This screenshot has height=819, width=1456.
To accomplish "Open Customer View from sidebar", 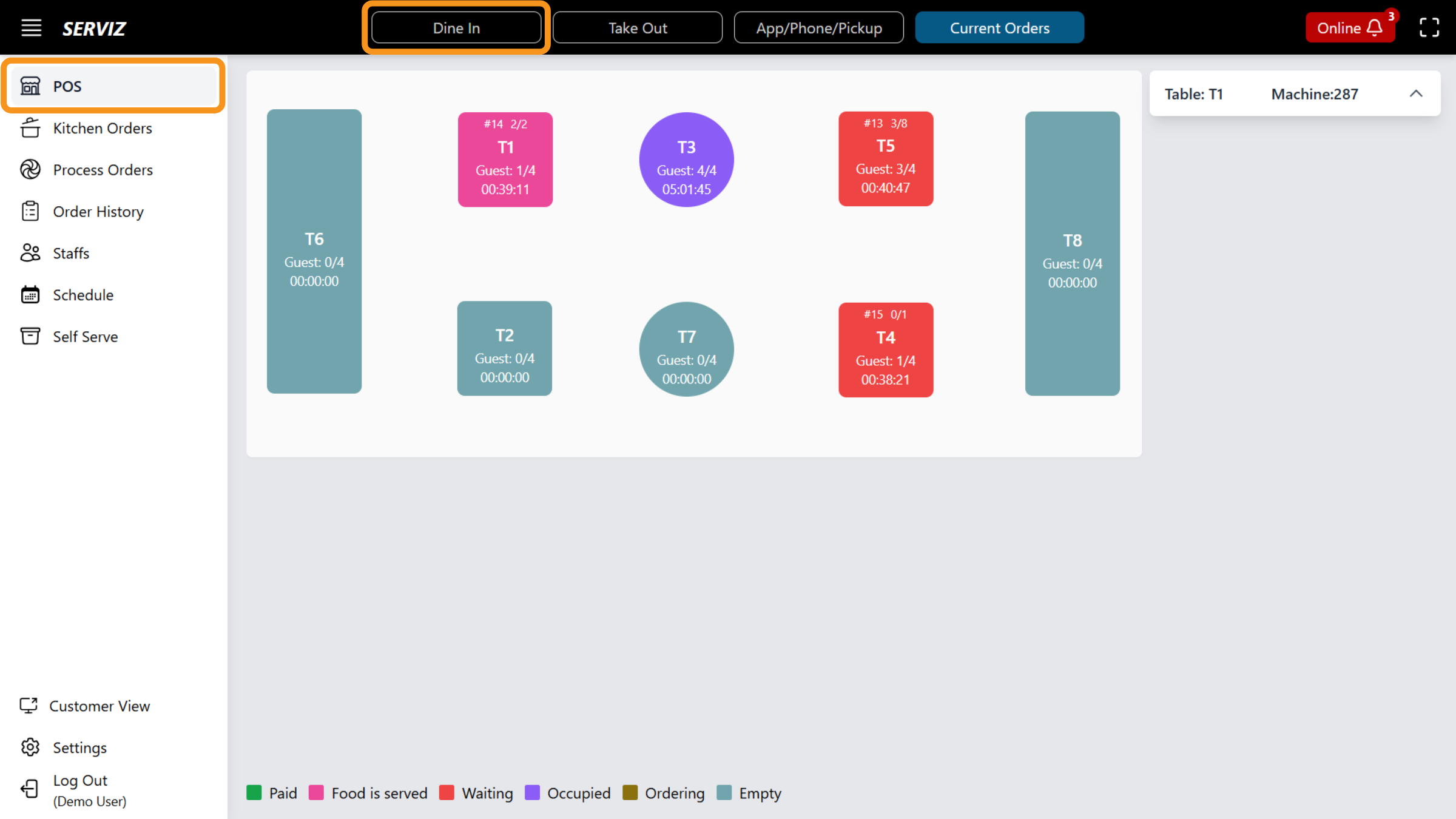I will pos(99,706).
